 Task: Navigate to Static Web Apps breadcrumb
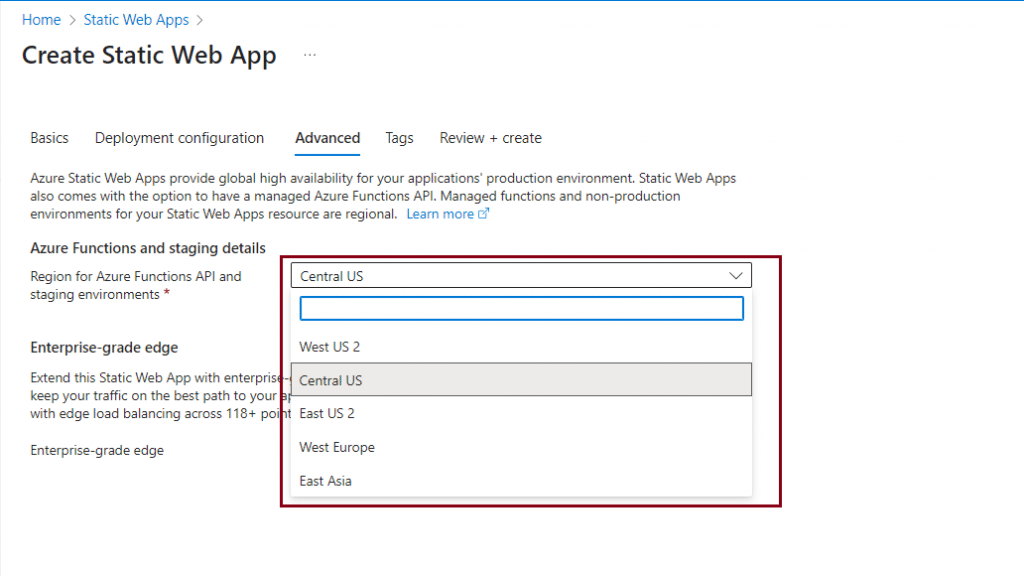(x=136, y=20)
